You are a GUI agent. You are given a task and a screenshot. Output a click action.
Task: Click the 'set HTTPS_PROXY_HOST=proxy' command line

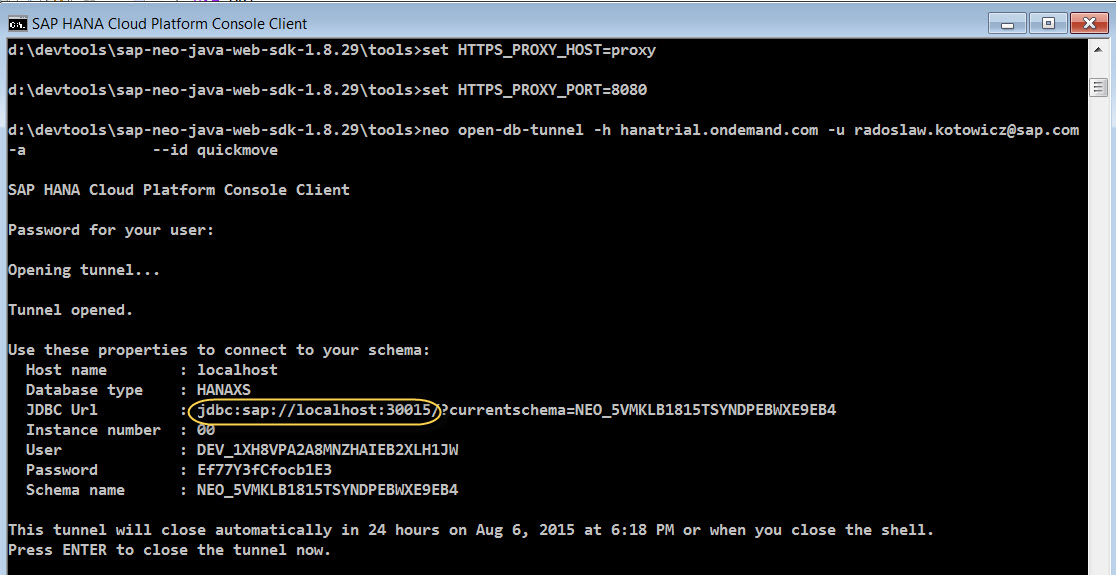tap(539, 51)
